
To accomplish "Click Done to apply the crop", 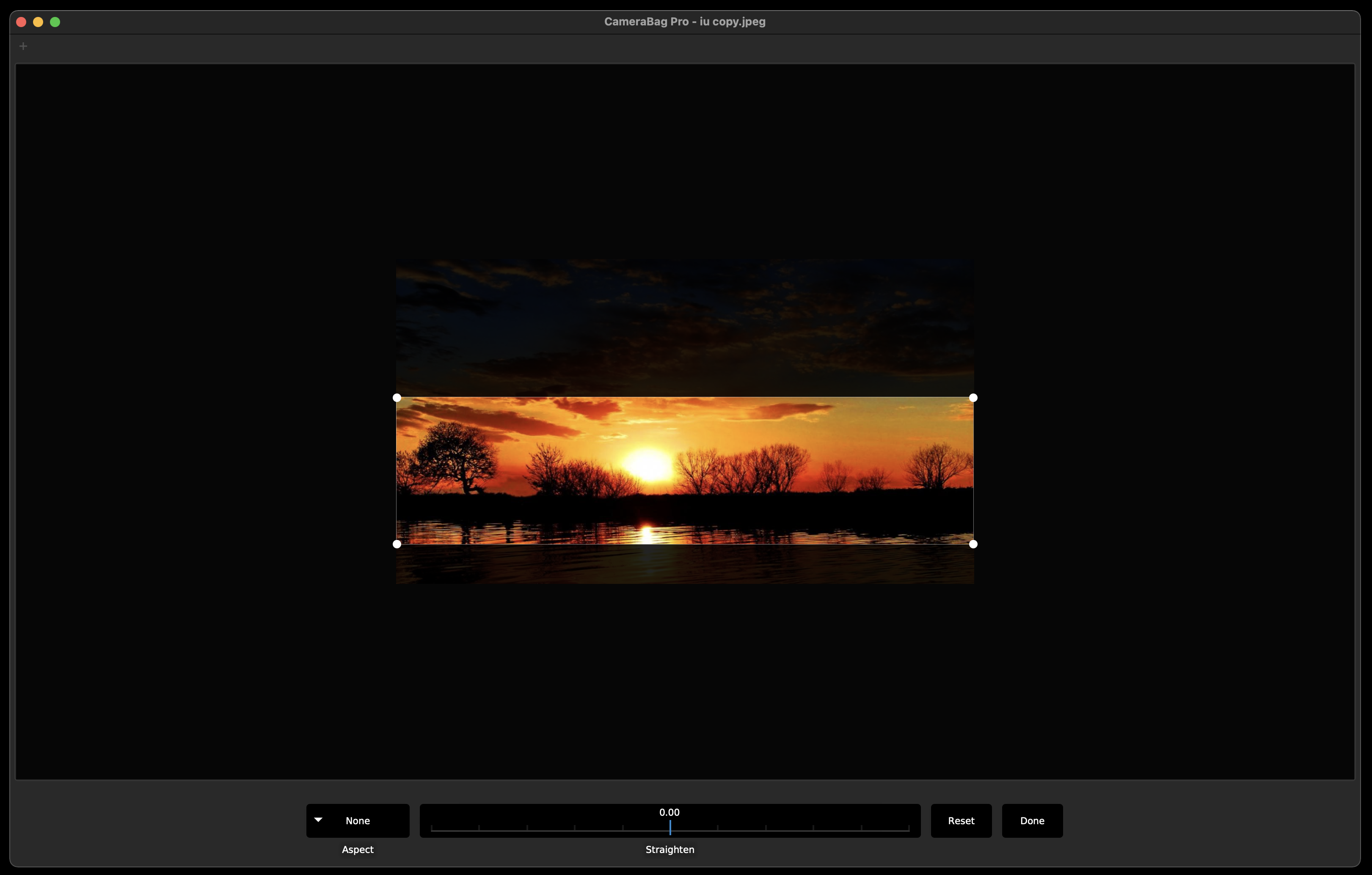I will 1033,820.
